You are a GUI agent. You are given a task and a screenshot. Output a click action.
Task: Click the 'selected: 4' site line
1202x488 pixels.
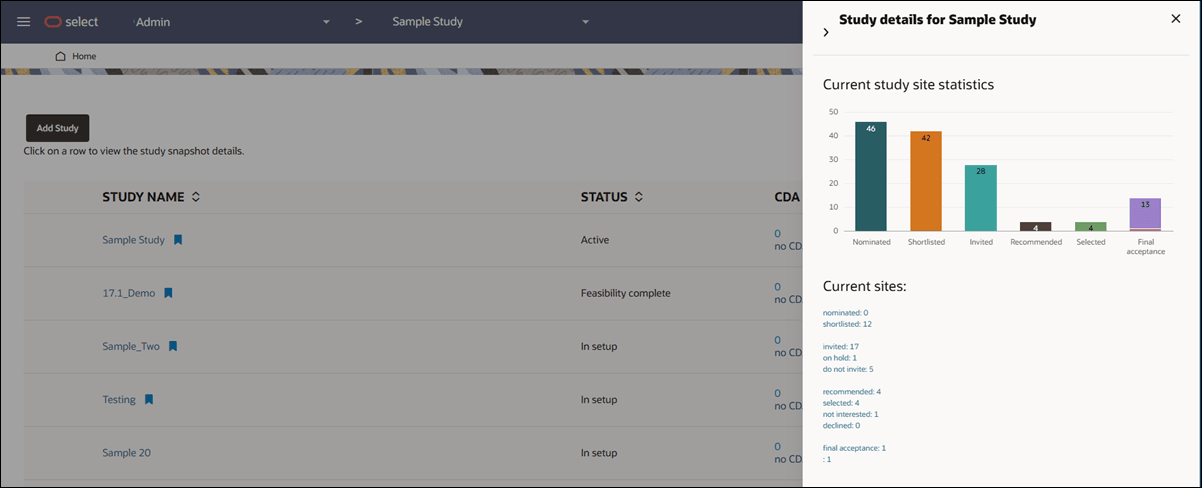(x=841, y=403)
